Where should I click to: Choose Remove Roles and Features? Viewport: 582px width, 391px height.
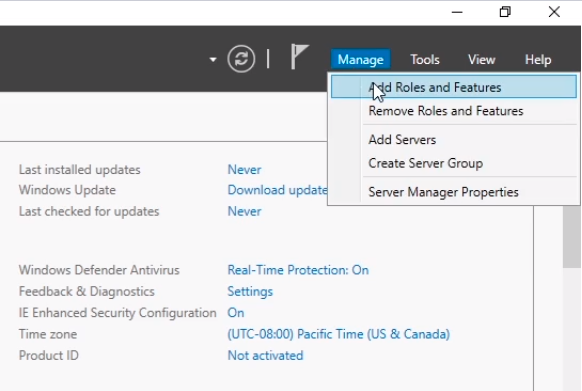[x=446, y=111]
